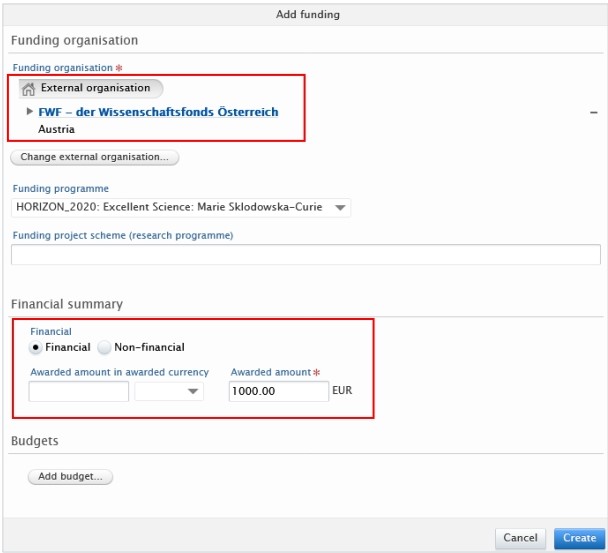Screen dimensions: 608x553
Task: Cancel the Add funding dialog
Action: pyautogui.click(x=520, y=538)
